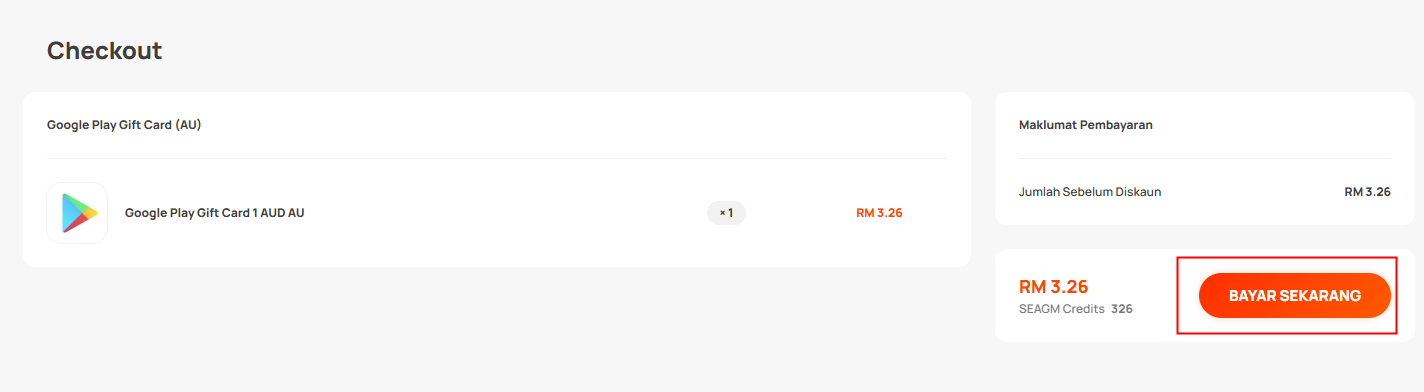Click the subtotal RM 3.26 amount

point(1367,191)
